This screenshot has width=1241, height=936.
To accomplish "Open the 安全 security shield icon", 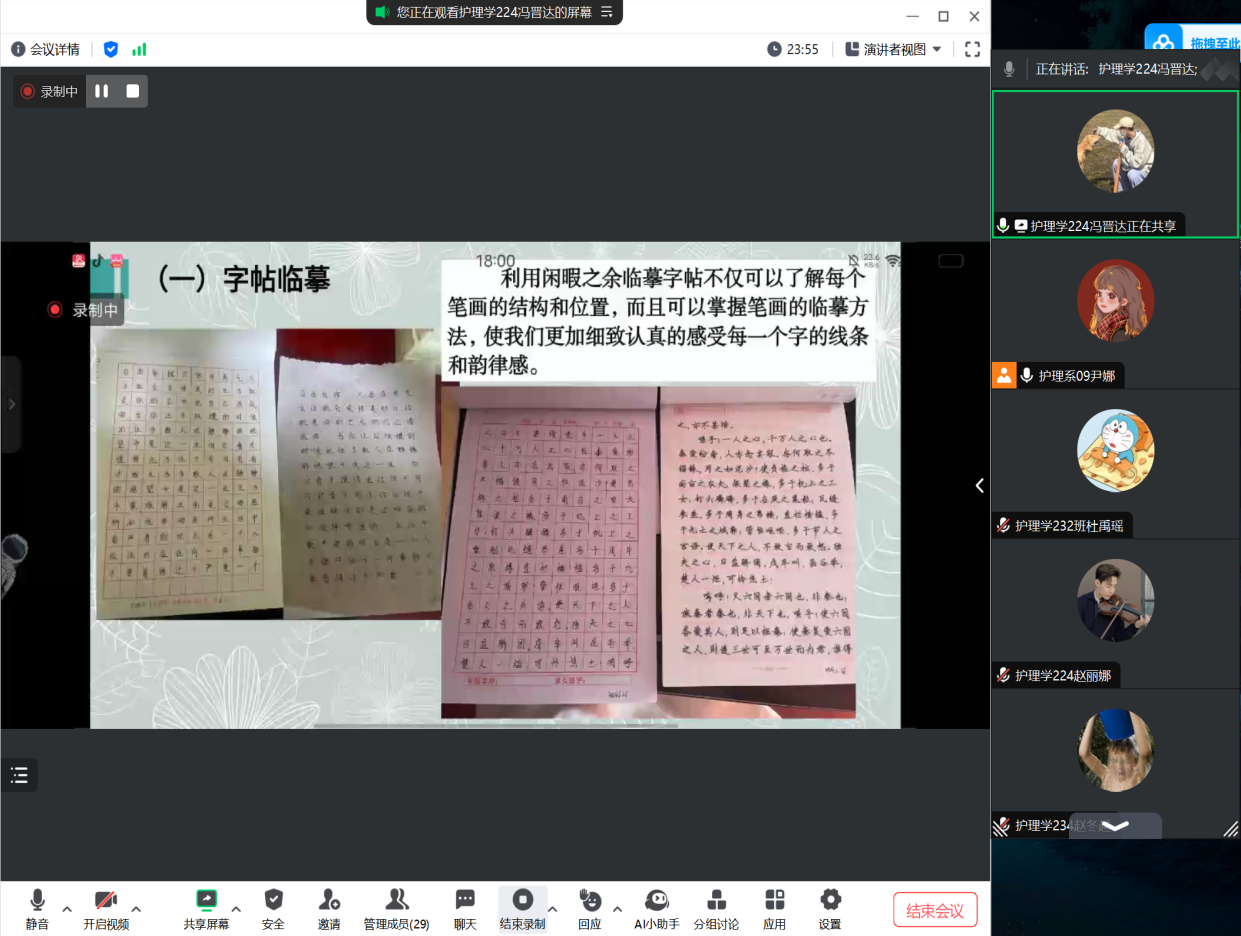I will [x=273, y=908].
